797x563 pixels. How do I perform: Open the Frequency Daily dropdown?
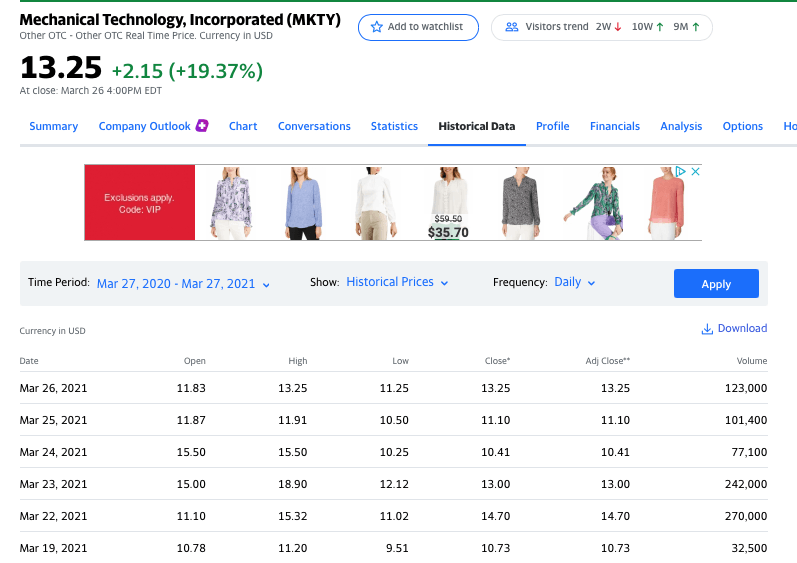point(574,282)
